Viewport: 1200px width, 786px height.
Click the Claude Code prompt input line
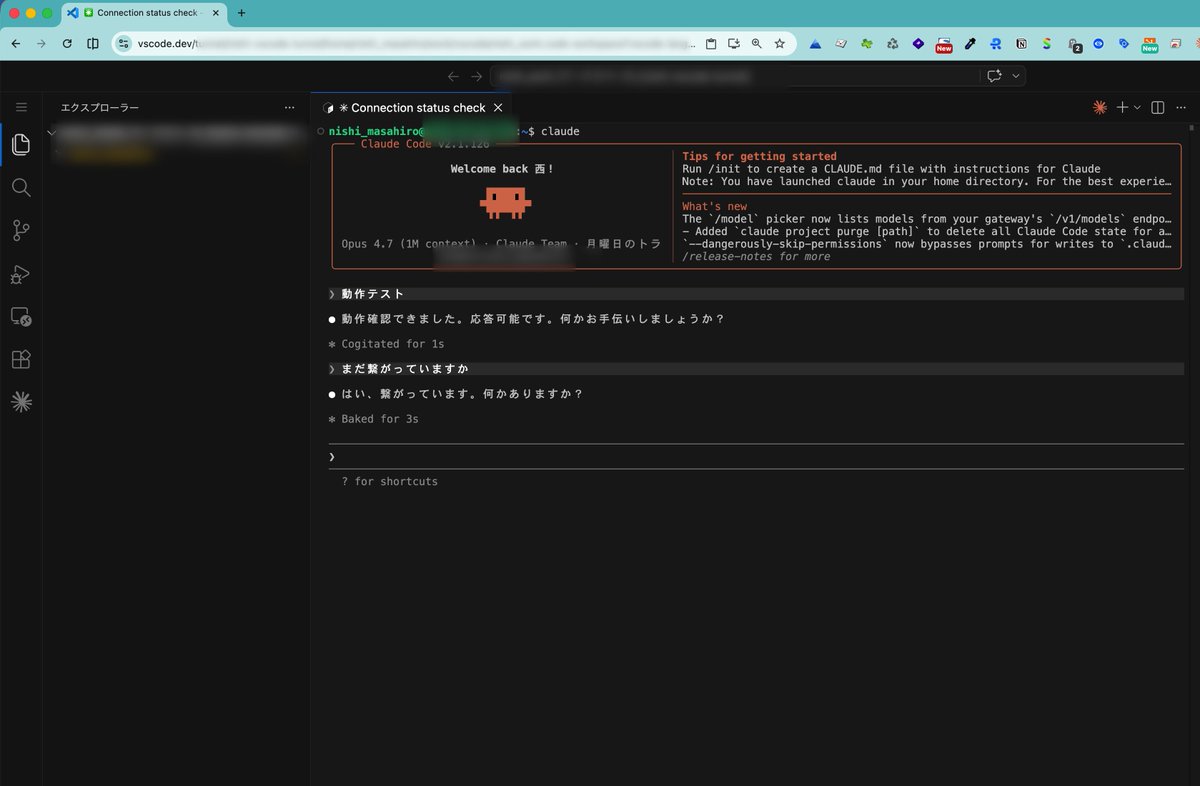pos(756,456)
